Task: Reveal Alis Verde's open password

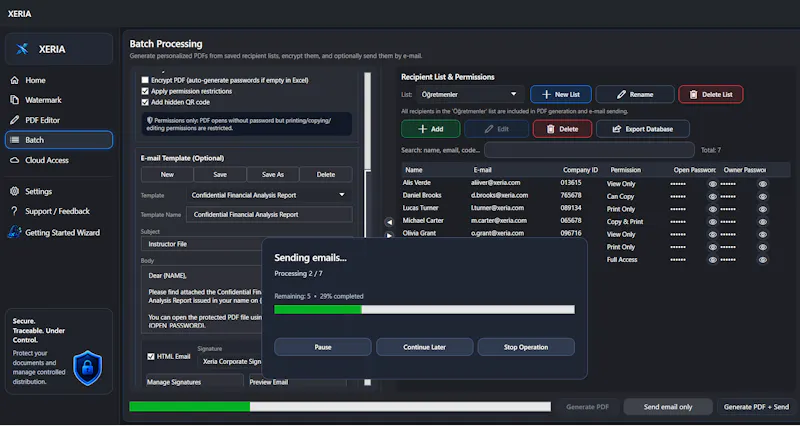Action: 713,184
